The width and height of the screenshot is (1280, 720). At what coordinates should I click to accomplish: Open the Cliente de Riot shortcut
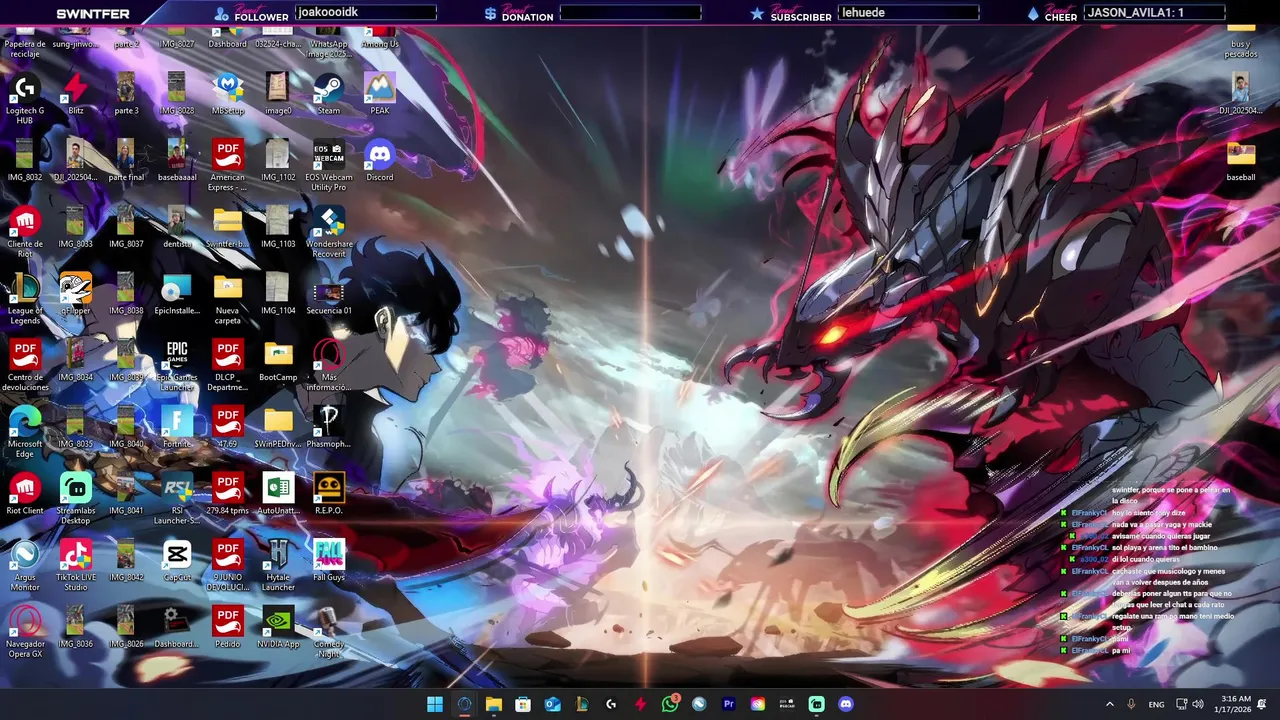[x=25, y=231]
